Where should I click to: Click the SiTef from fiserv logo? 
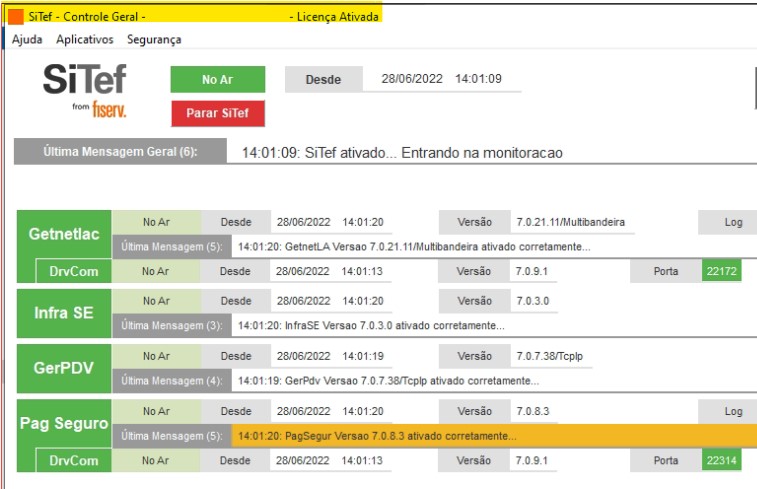pos(84,91)
